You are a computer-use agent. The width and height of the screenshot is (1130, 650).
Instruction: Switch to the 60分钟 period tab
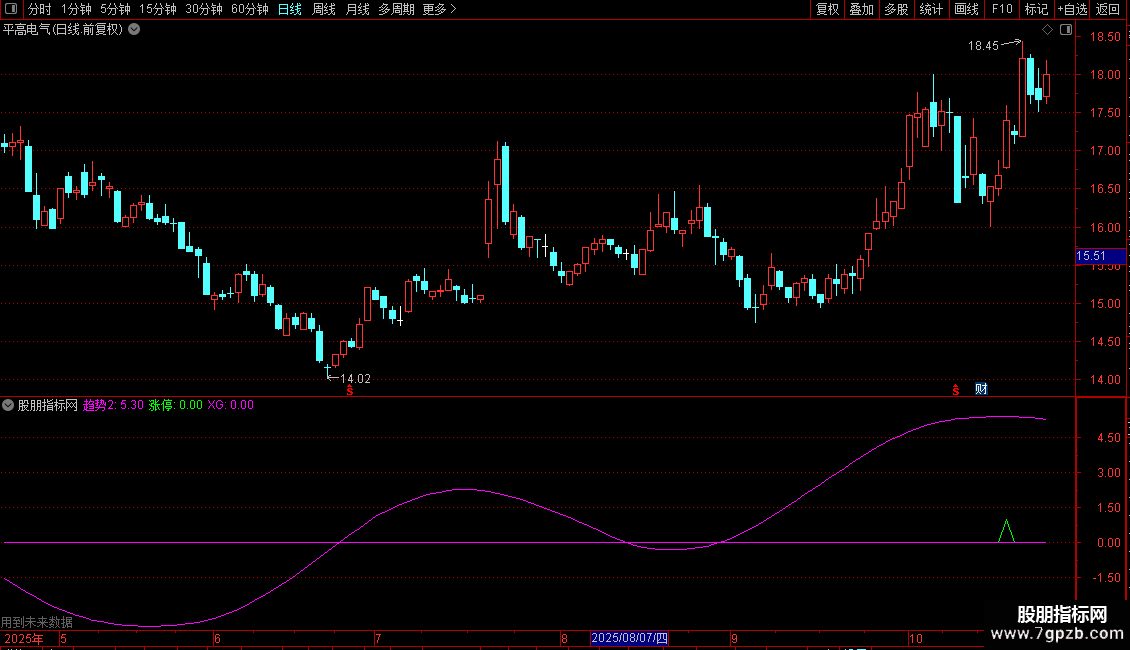(x=249, y=9)
